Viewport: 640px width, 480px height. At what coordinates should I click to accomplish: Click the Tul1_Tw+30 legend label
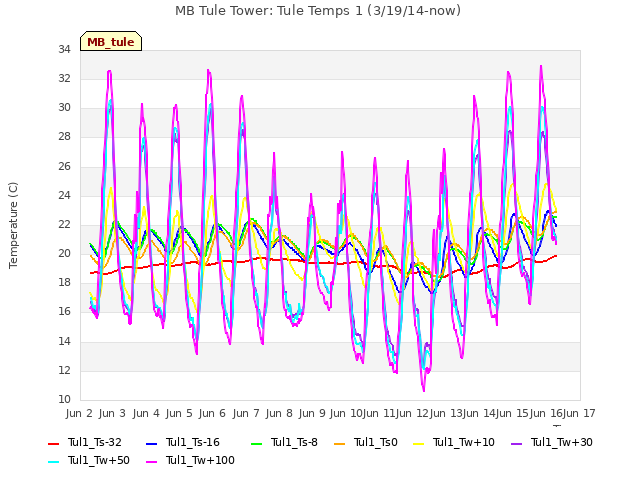click(562, 442)
